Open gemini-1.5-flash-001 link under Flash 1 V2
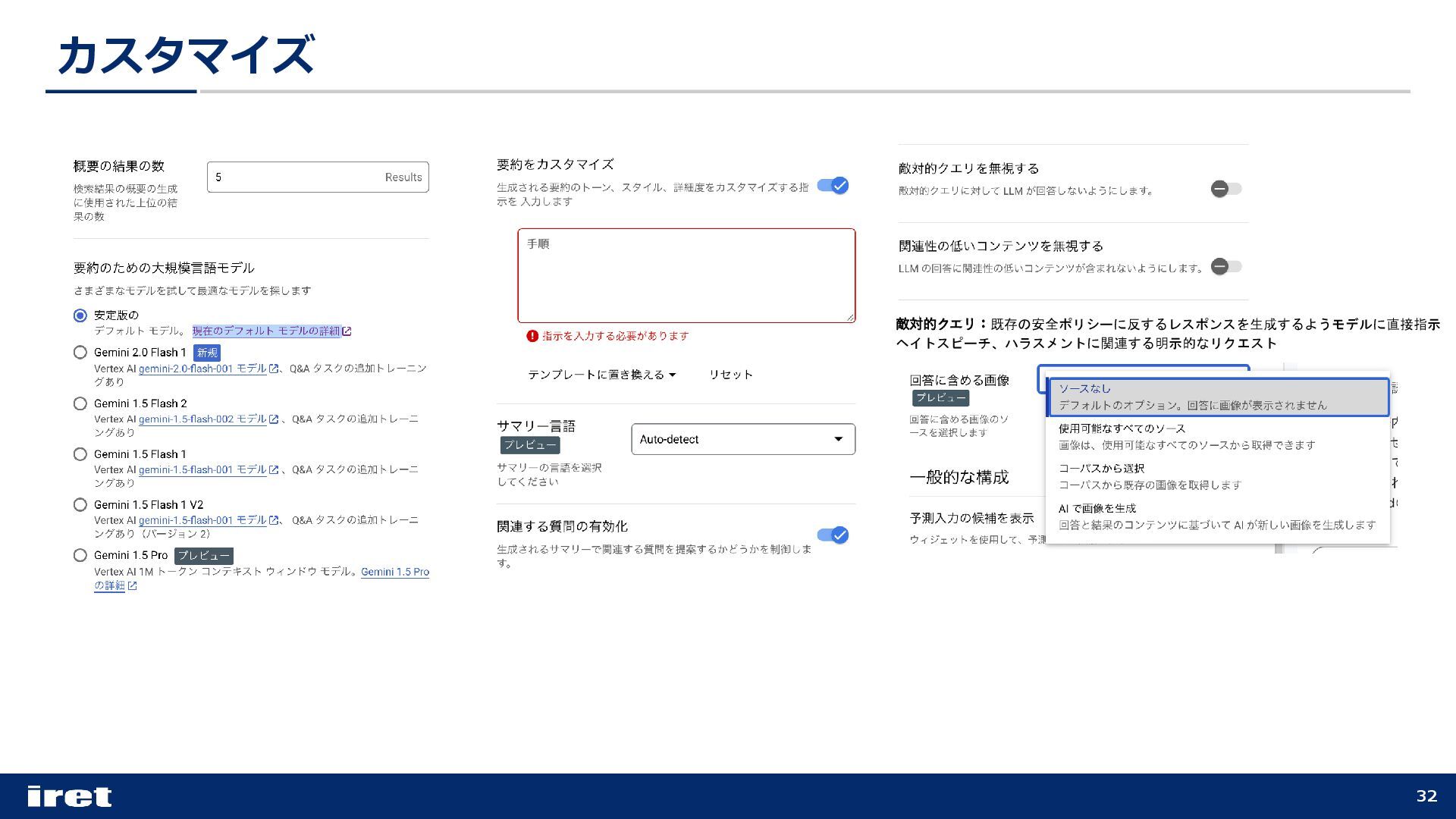This screenshot has height=819, width=1456. point(202,521)
